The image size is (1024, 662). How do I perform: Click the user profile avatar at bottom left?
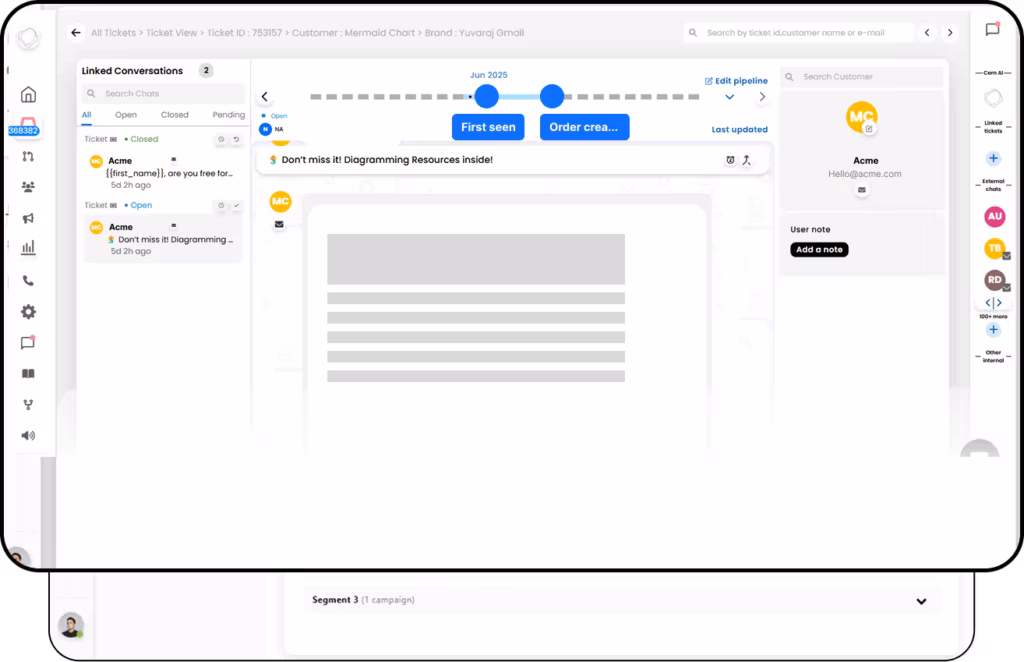point(71,625)
